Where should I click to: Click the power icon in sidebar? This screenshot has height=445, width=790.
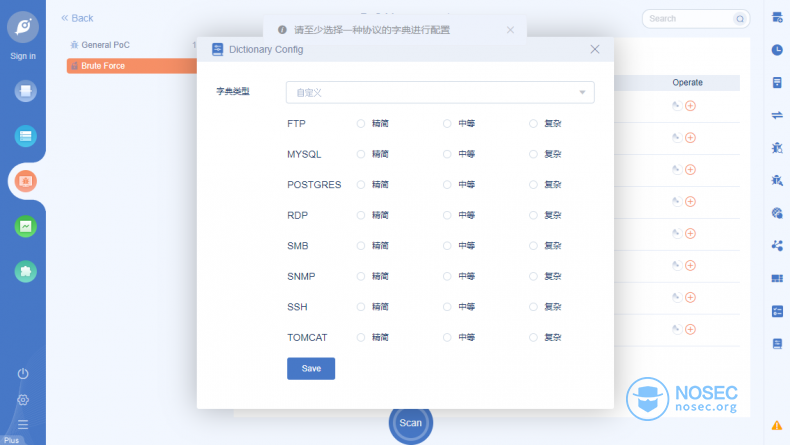click(x=23, y=373)
